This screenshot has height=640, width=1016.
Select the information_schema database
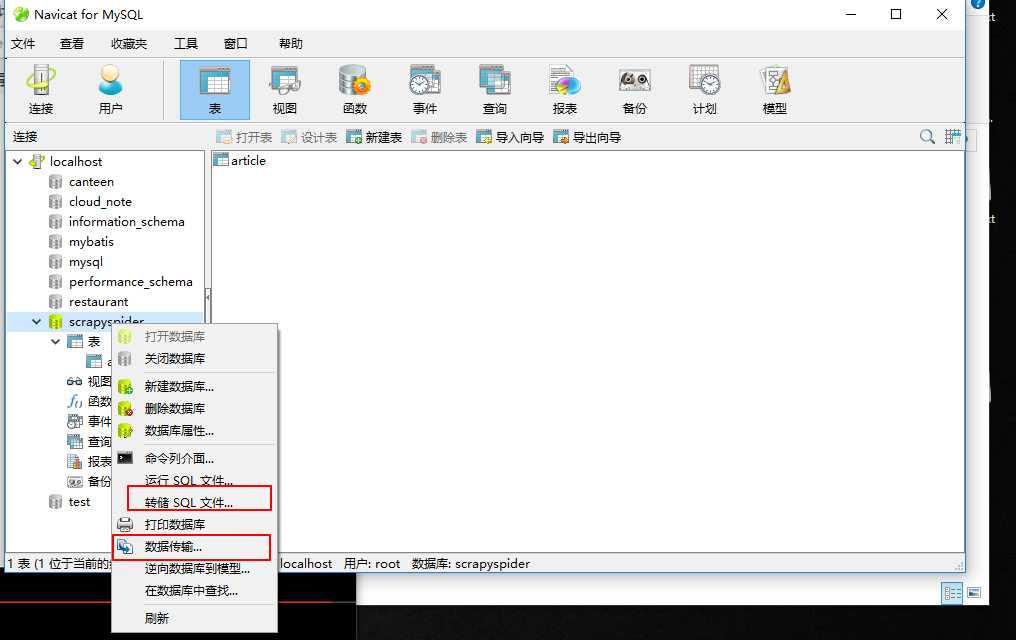tap(126, 222)
